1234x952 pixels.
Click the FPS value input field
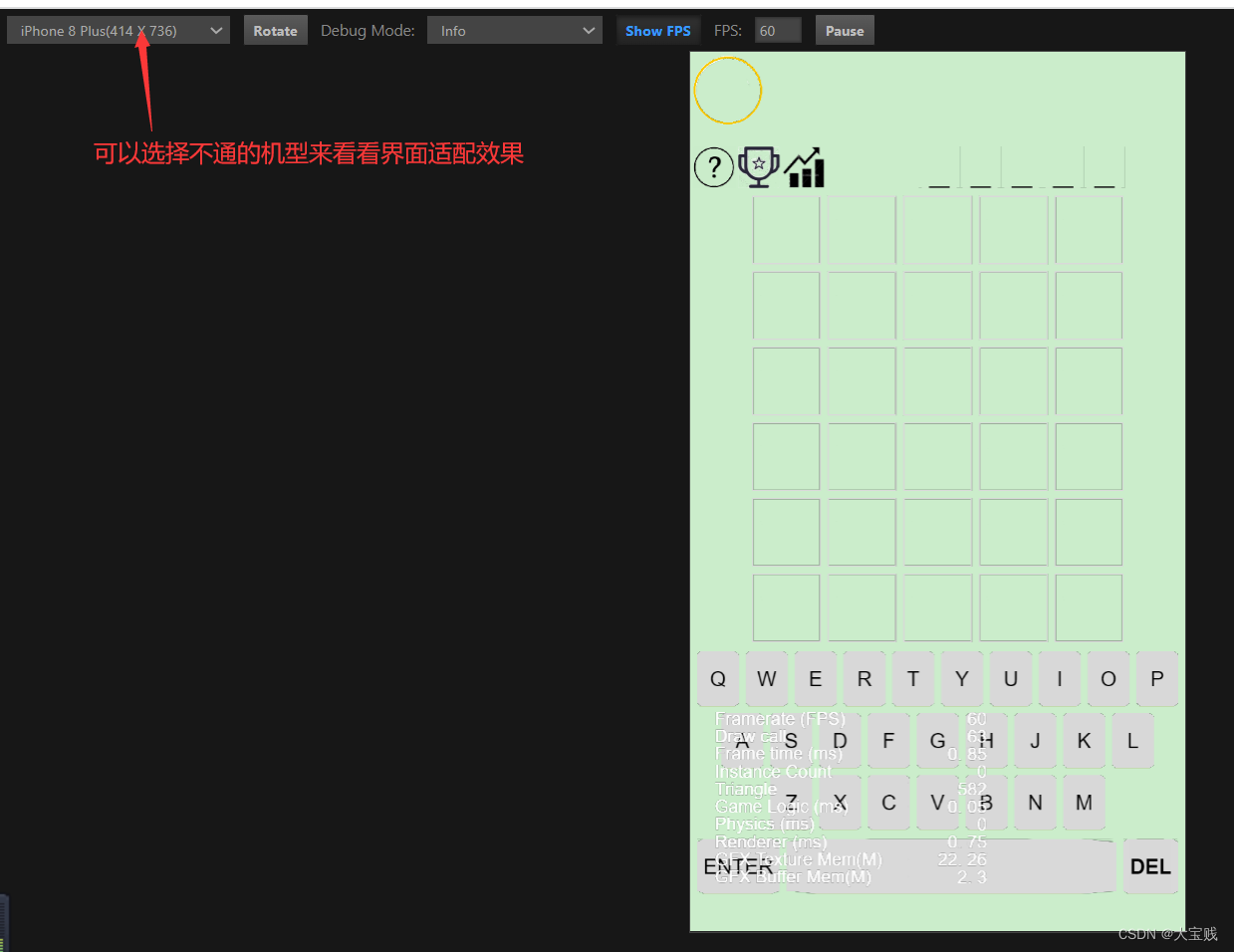coord(777,31)
